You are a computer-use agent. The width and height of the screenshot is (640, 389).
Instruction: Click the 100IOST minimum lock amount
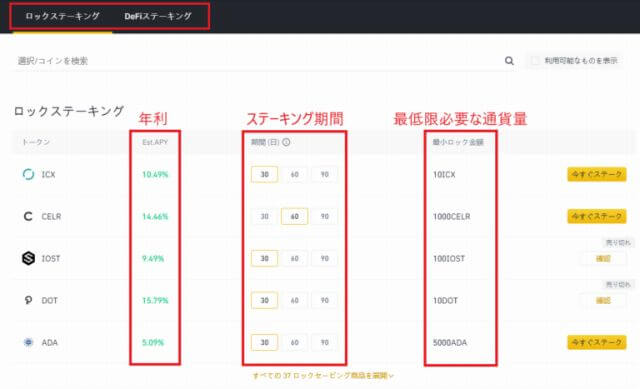click(x=449, y=258)
